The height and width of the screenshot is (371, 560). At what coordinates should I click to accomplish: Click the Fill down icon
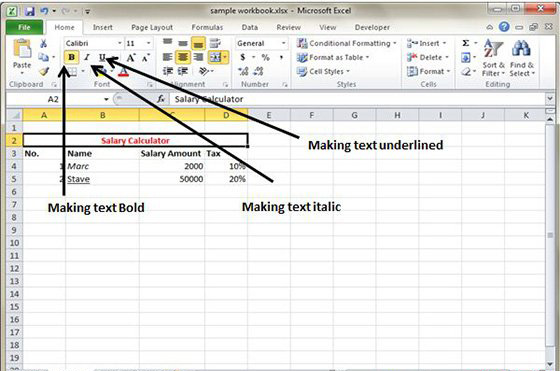(x=466, y=57)
